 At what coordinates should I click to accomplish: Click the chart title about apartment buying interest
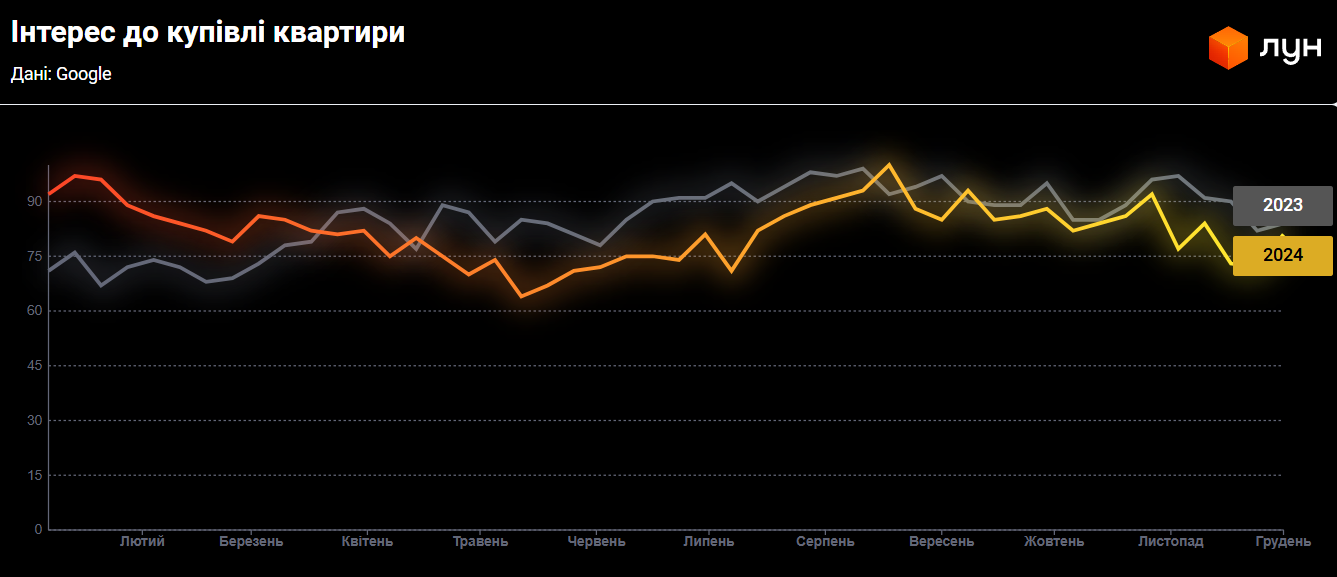pos(208,33)
